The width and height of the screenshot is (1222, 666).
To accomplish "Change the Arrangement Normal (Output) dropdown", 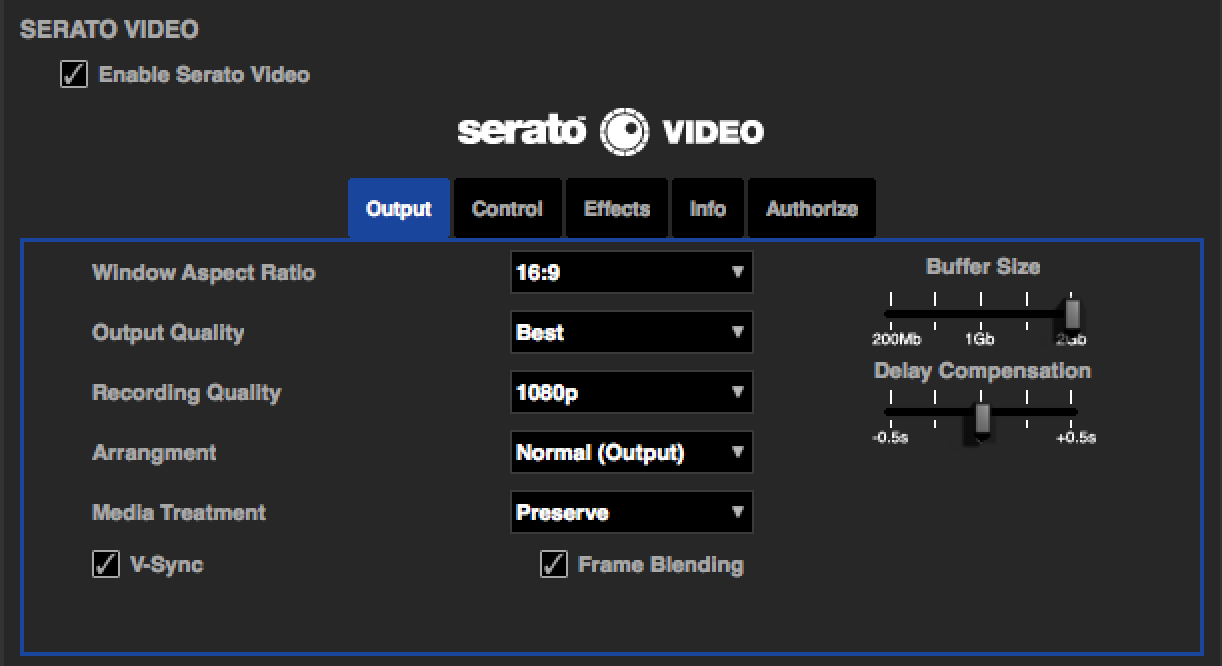I will 631,453.
